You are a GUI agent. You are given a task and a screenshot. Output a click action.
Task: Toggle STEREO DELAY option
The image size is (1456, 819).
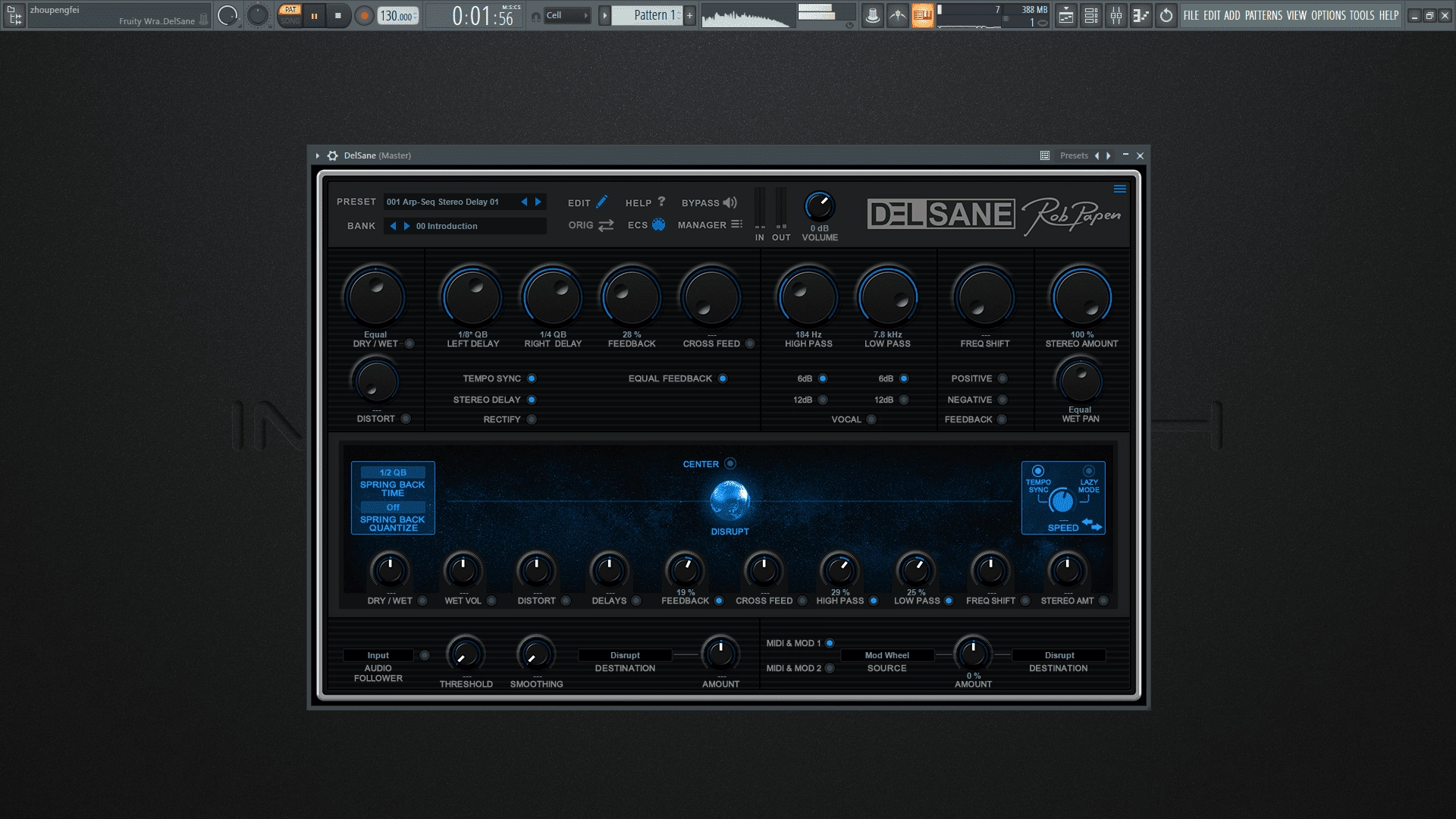(x=532, y=400)
